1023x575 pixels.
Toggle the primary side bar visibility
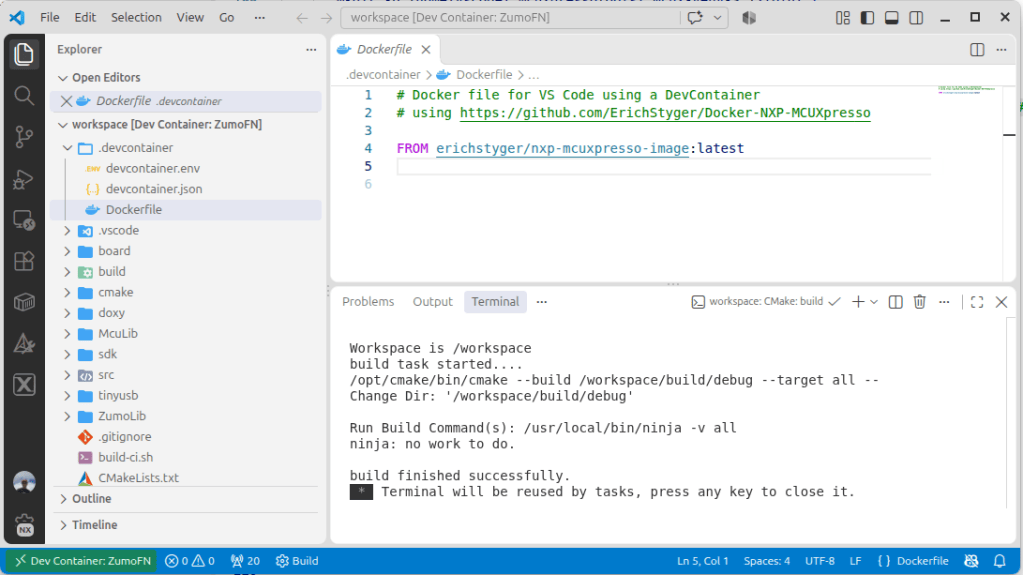point(867,18)
